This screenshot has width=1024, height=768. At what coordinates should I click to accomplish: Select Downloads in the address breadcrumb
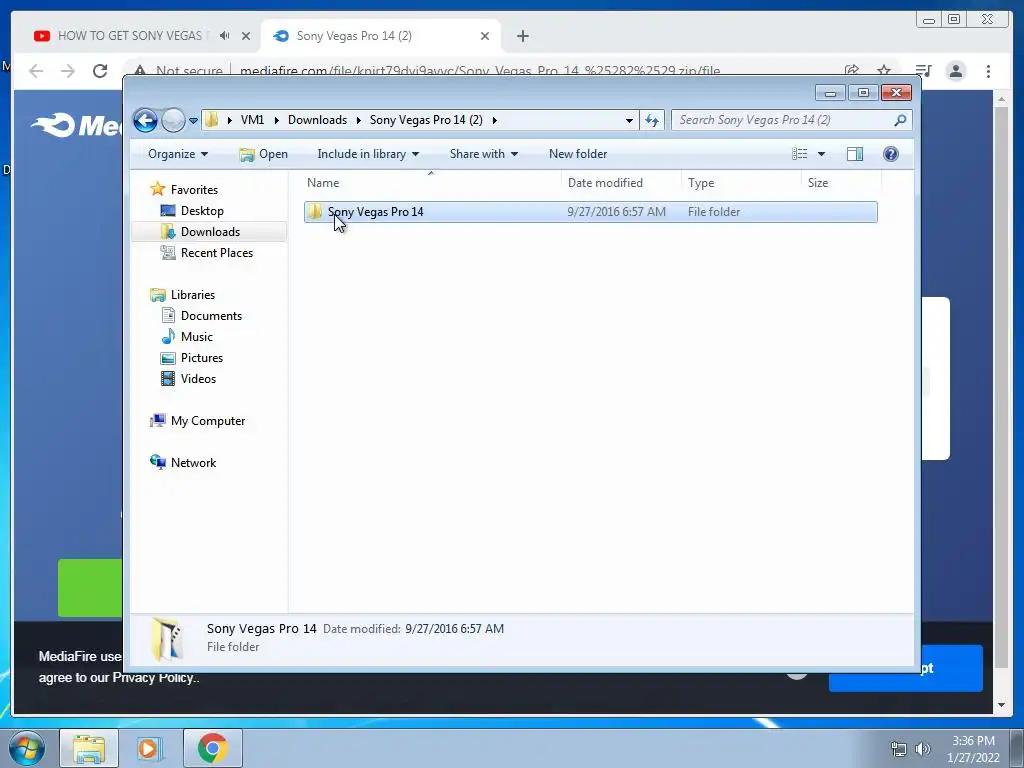(x=317, y=120)
